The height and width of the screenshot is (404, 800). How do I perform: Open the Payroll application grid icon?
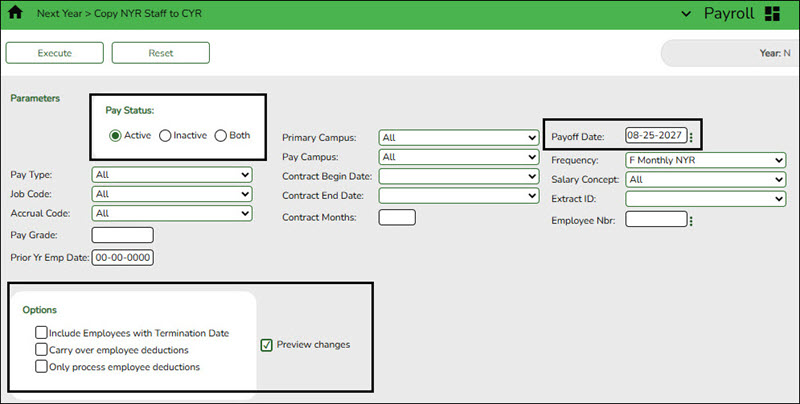pos(773,14)
